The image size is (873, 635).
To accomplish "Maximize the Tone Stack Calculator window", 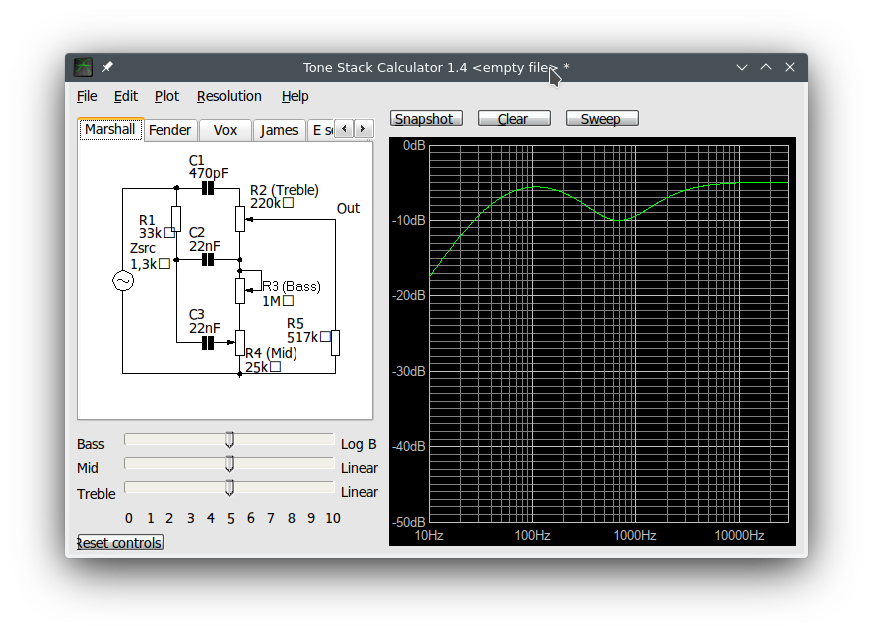I will coord(766,67).
